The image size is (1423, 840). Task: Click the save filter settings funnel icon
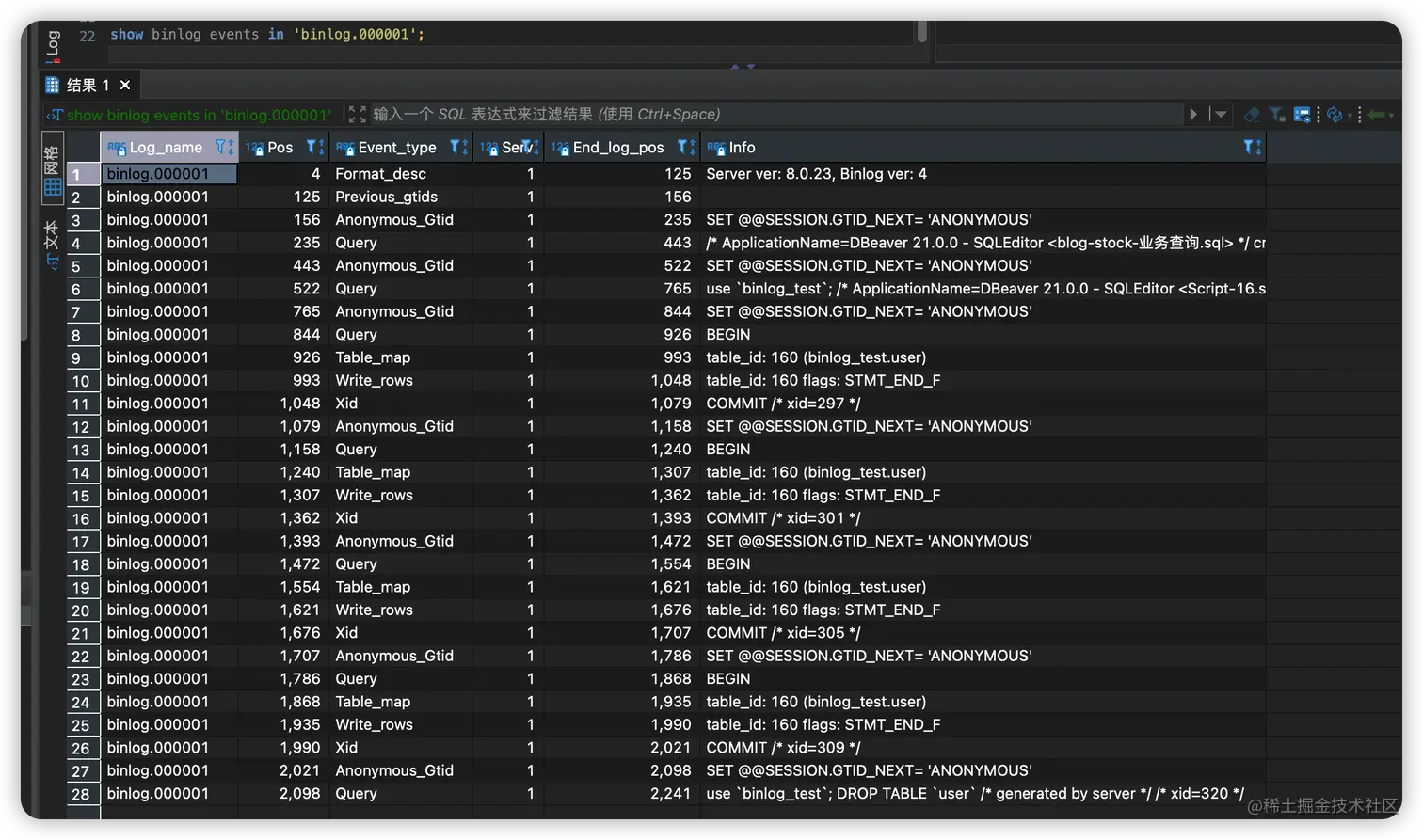(1276, 114)
